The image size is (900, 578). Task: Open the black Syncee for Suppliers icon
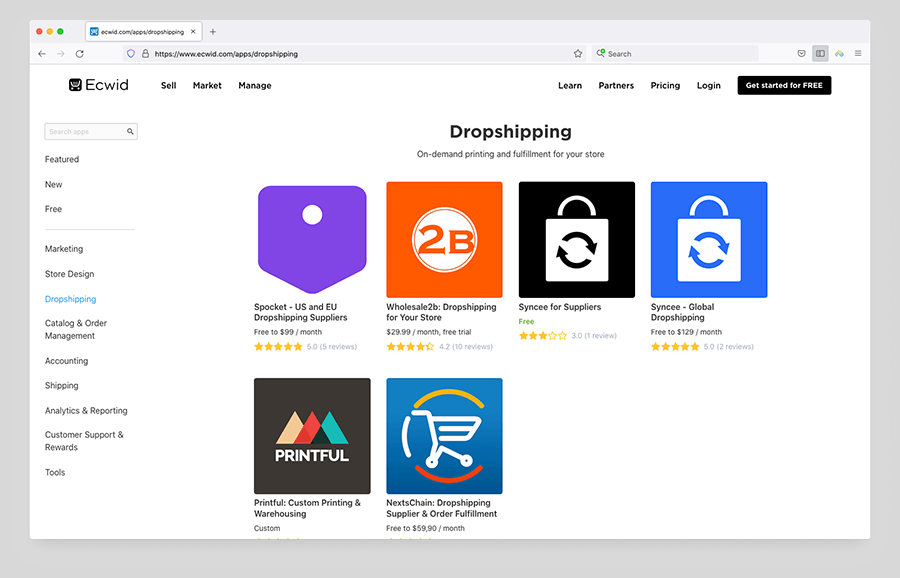[577, 239]
